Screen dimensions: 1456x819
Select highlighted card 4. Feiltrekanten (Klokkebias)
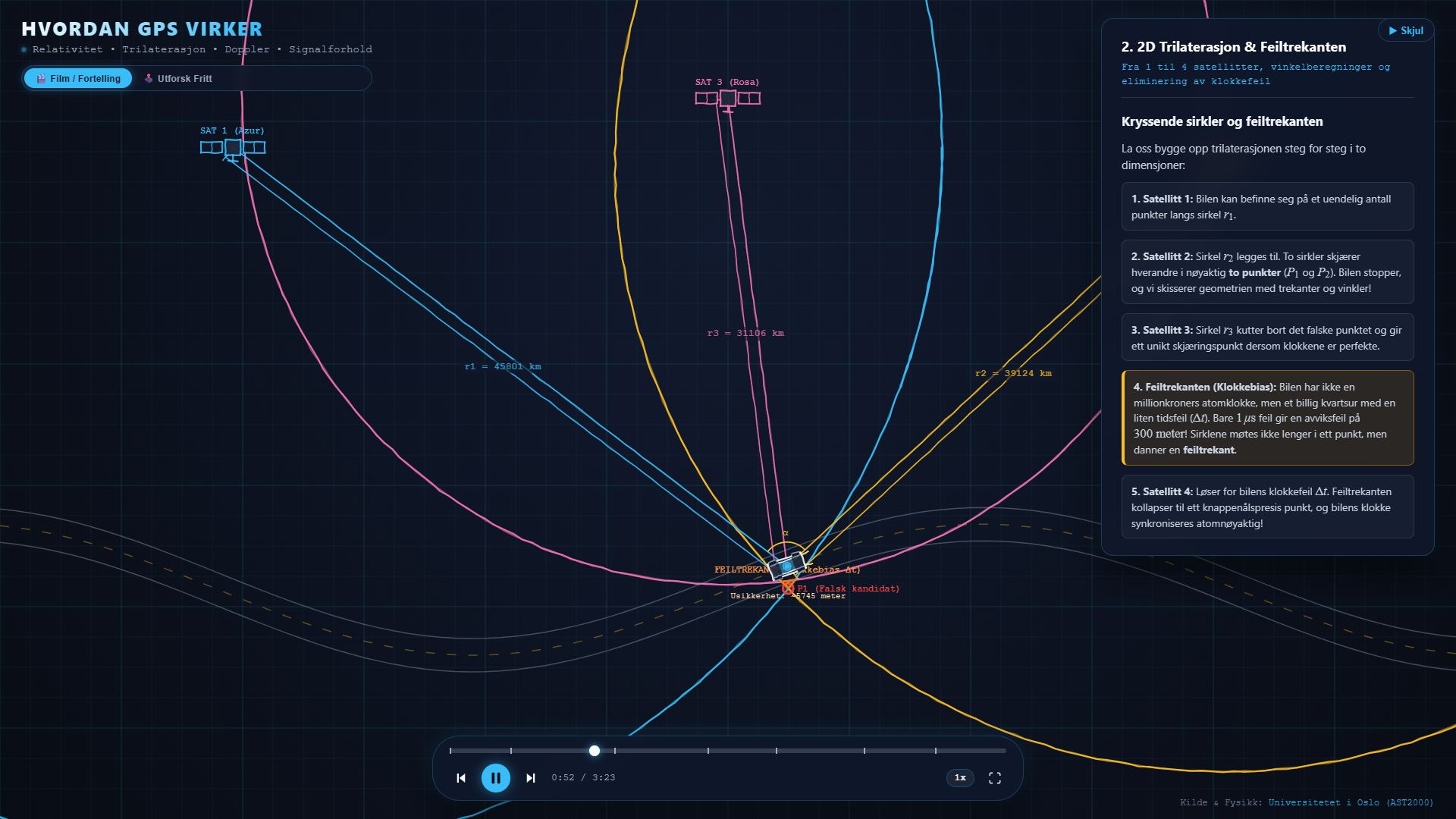1267,418
